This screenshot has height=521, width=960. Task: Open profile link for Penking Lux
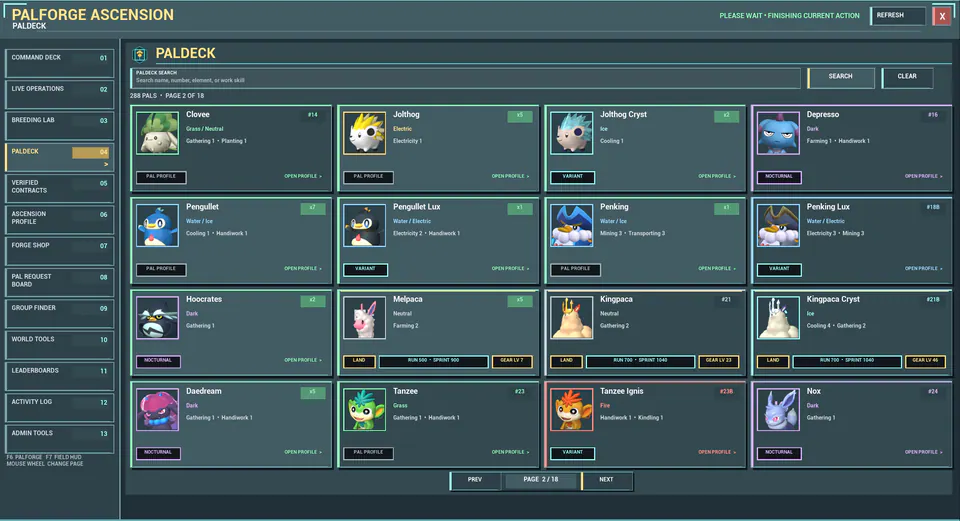click(923, 269)
